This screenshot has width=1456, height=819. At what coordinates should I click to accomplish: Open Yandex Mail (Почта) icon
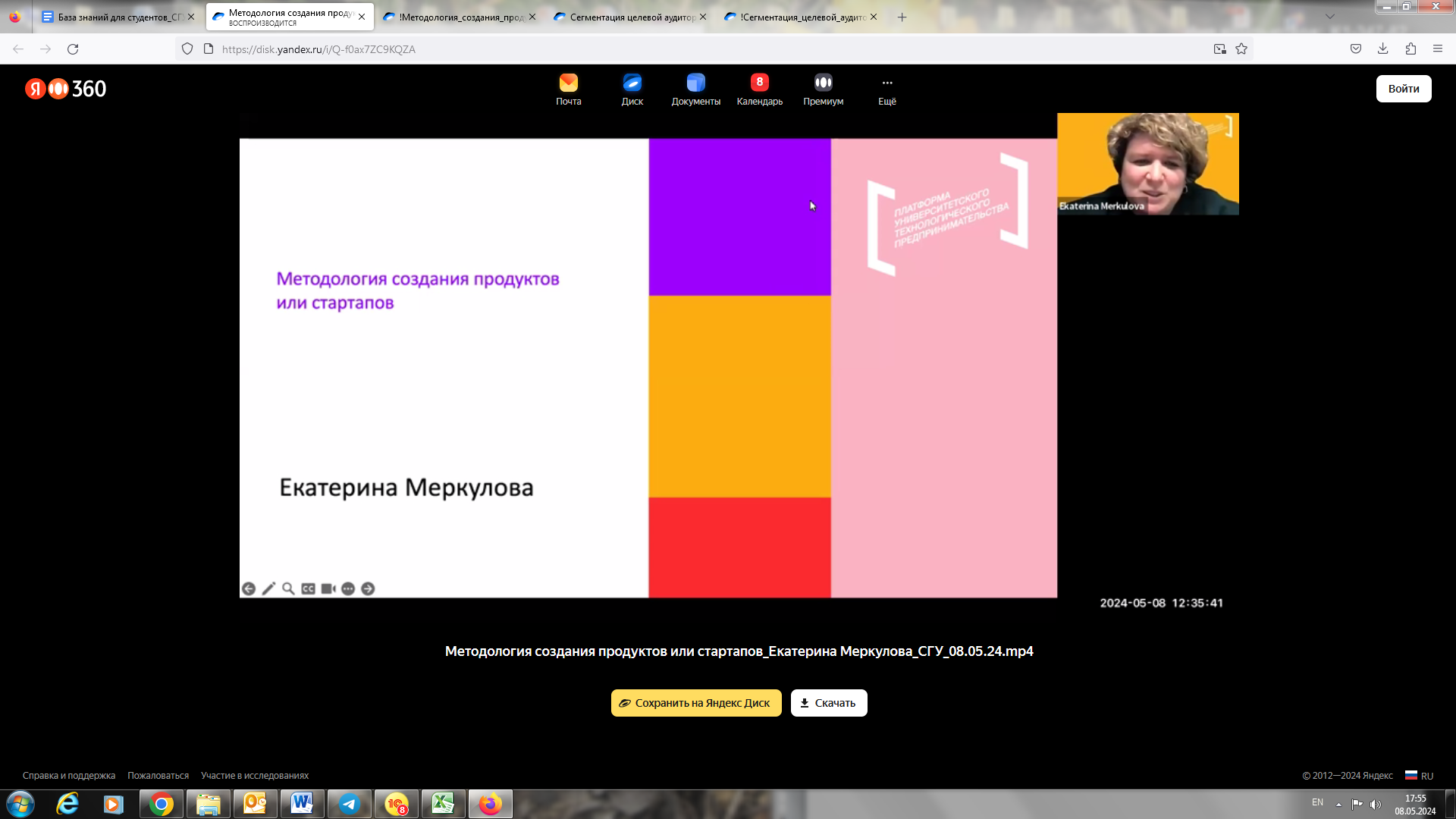(568, 83)
